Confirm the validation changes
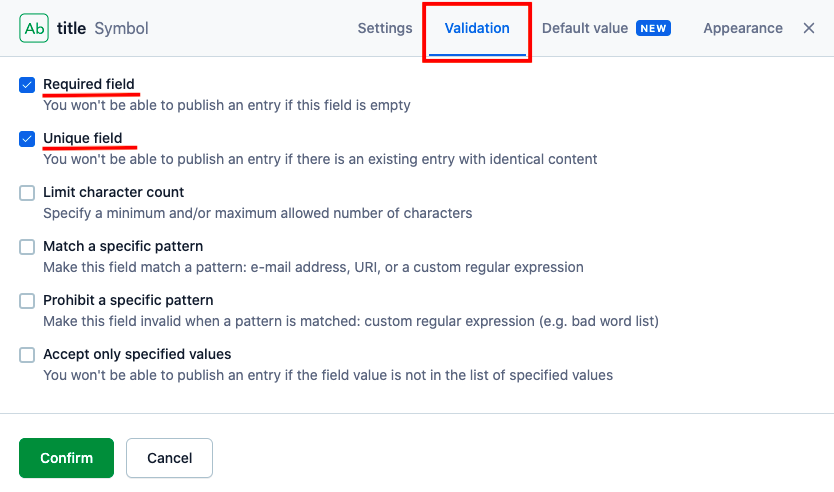 pyautogui.click(x=66, y=458)
